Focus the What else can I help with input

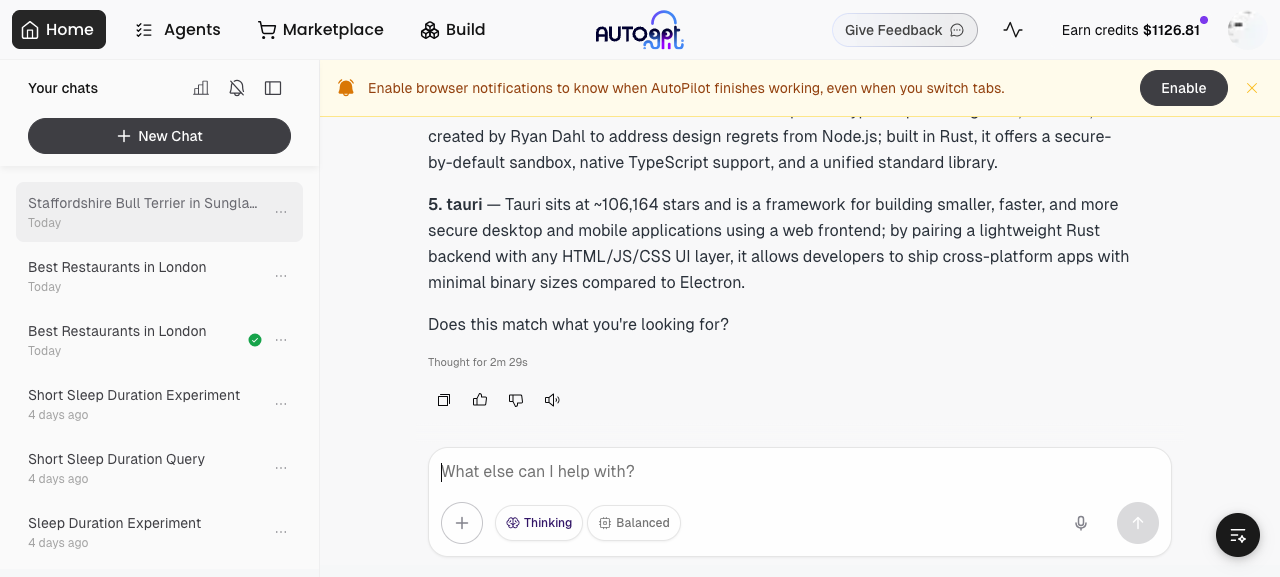coord(800,472)
